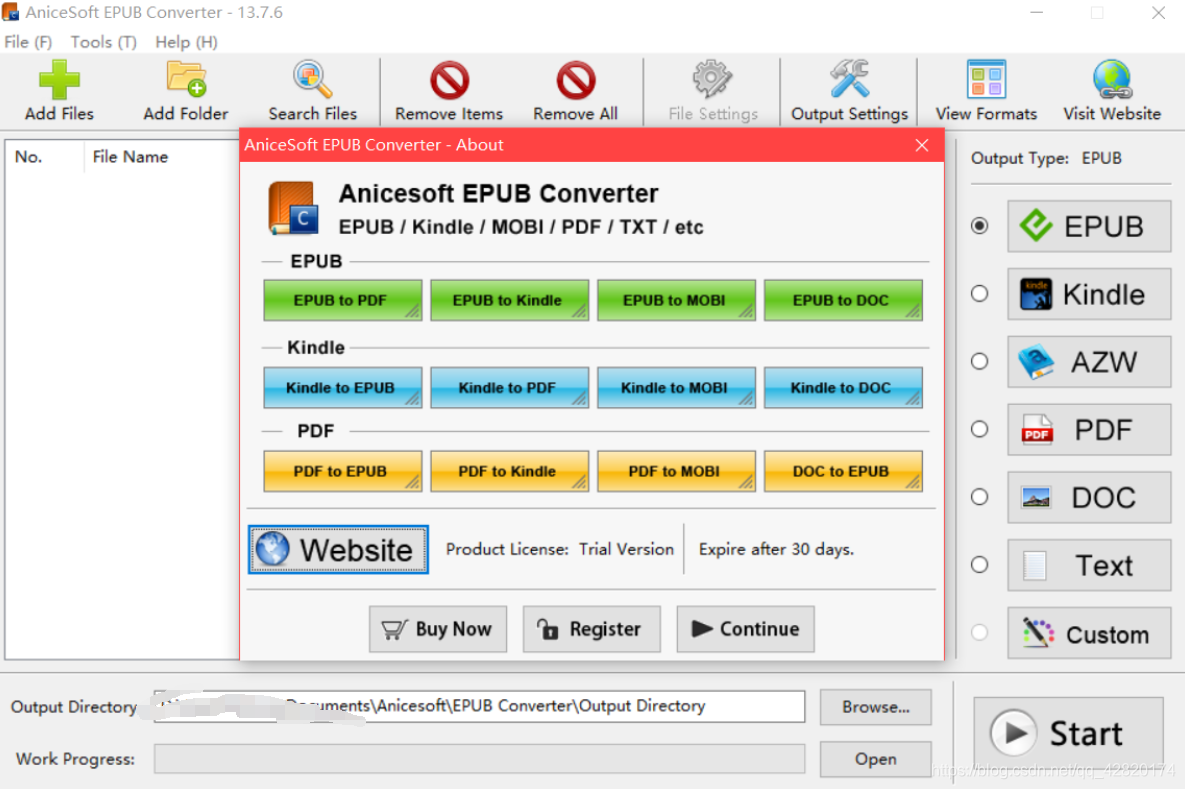Open Output Settings tools icon
This screenshot has height=789, width=1185.
pyautogui.click(x=849, y=91)
